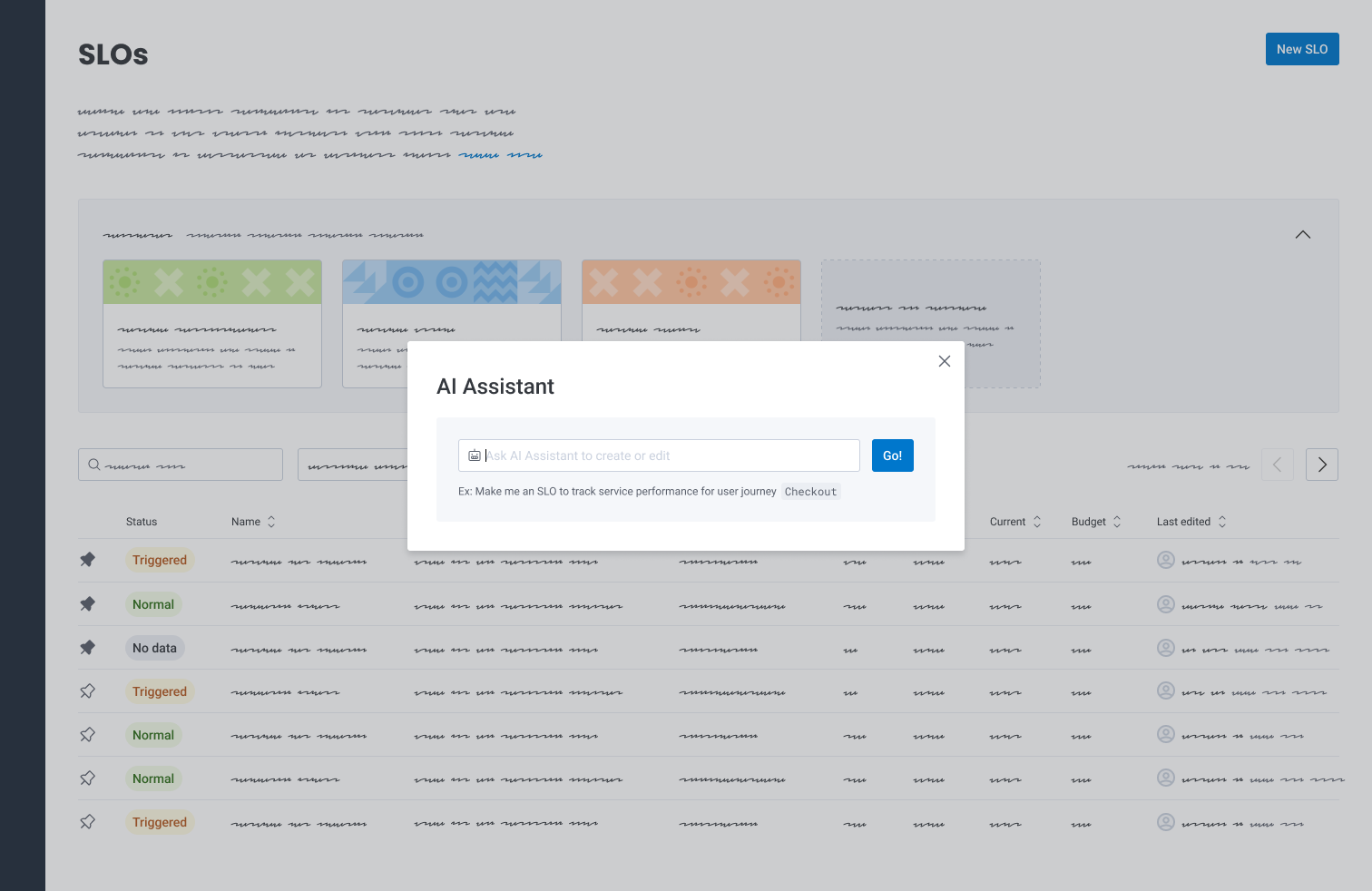The height and width of the screenshot is (891, 1372).
Task: Click the Checkout example code tag
Action: tap(810, 492)
